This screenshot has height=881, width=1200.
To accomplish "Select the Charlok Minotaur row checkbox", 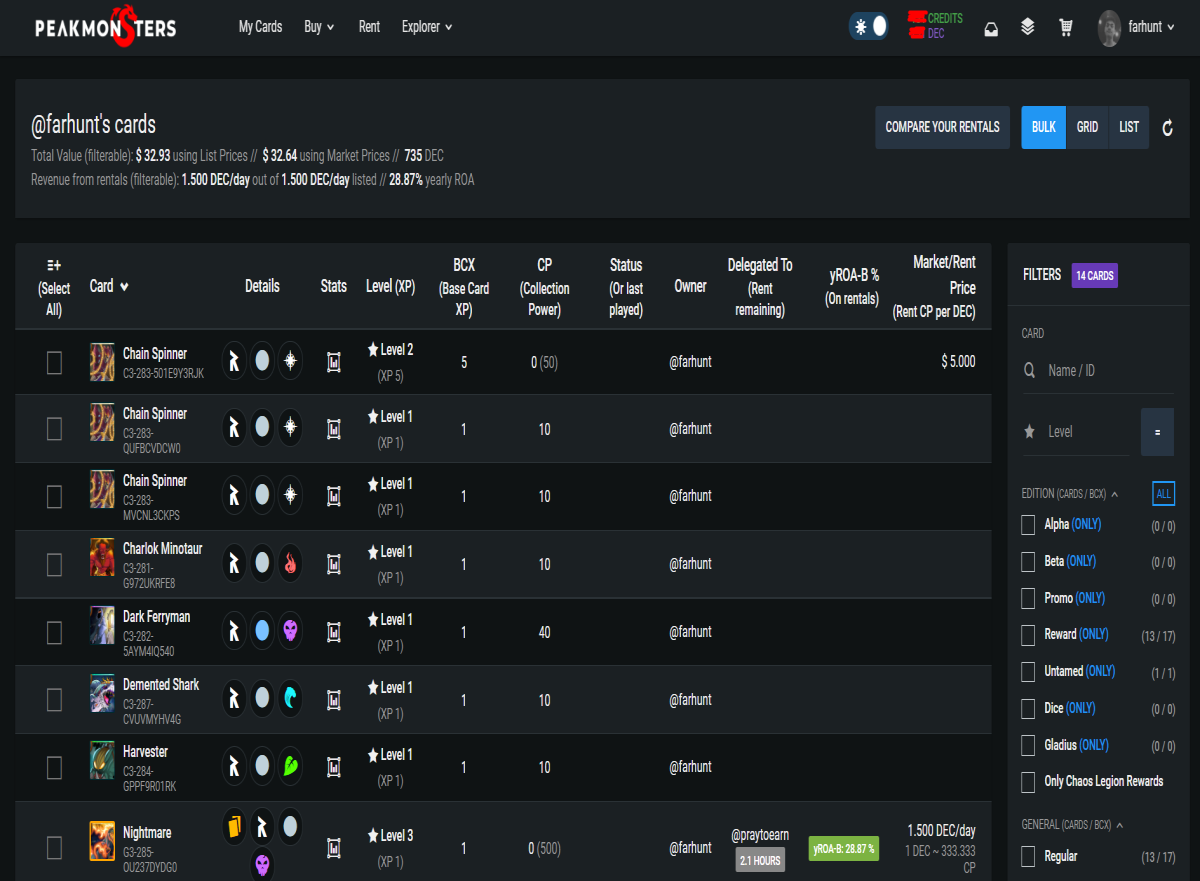I will (x=54, y=565).
